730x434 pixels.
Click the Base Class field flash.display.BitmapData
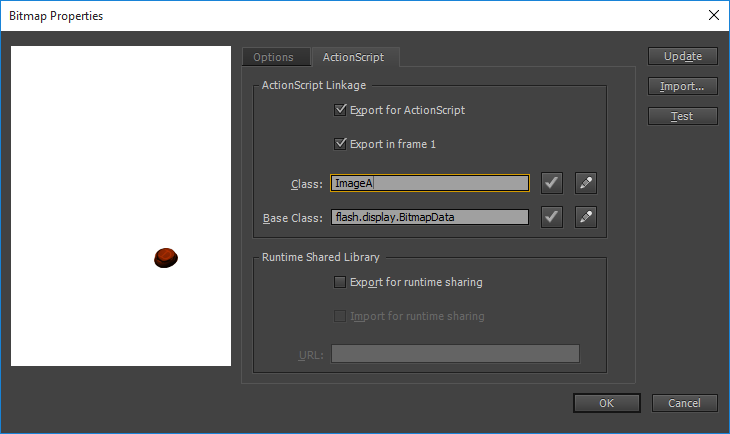coord(430,217)
